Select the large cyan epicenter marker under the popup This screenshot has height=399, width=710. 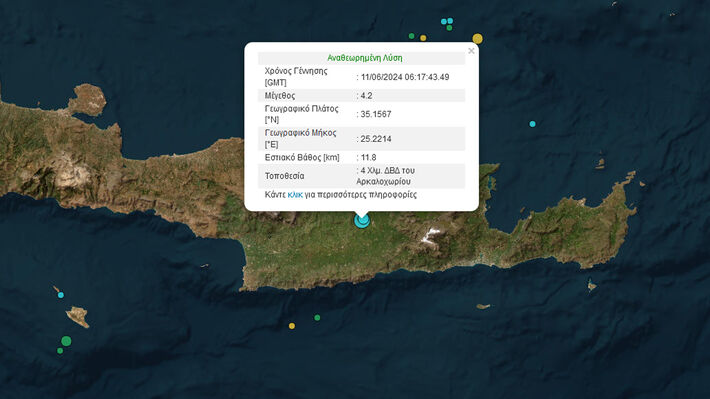(x=362, y=221)
